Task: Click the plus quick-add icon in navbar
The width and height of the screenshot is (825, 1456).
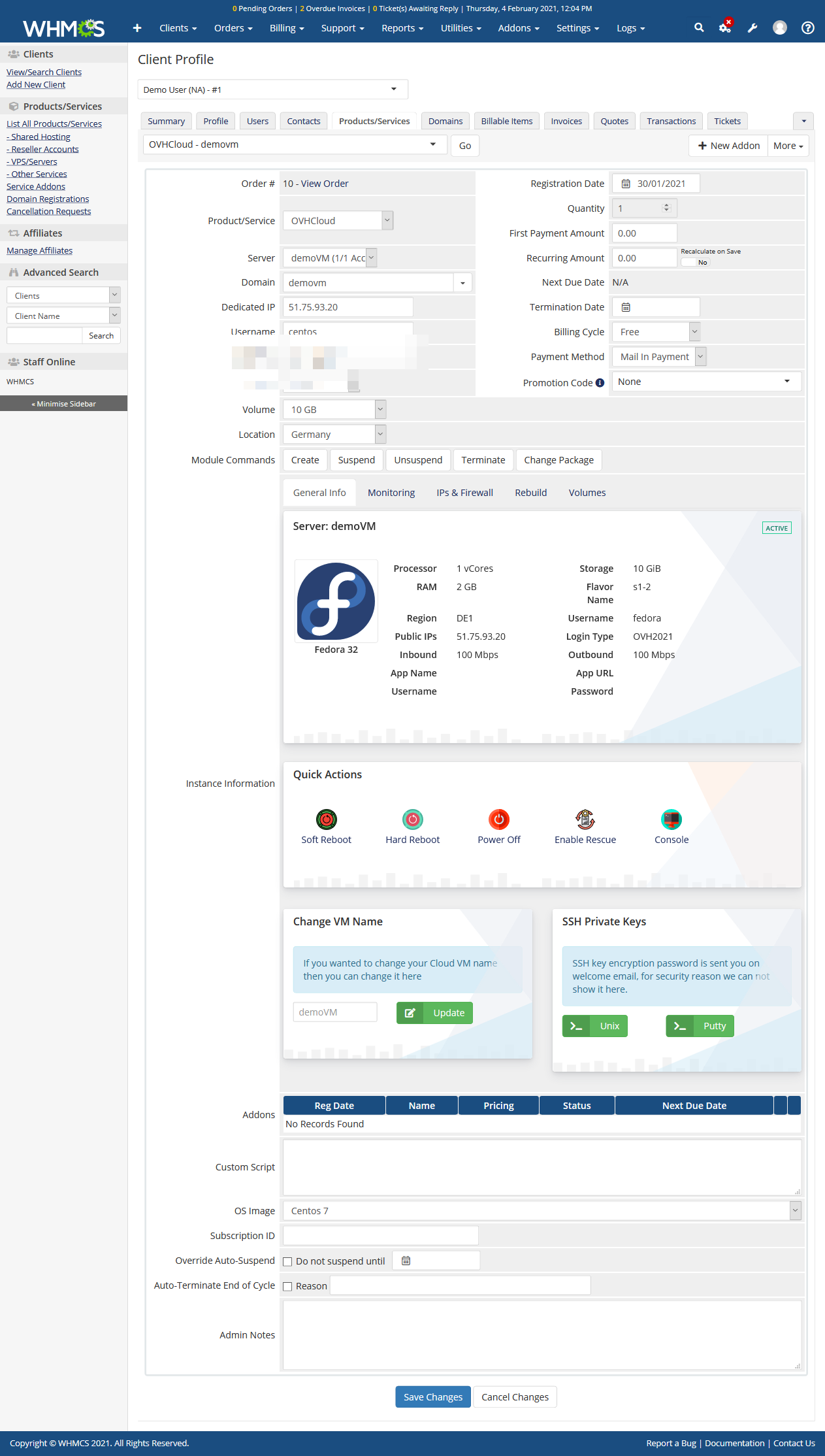Action: click(137, 27)
